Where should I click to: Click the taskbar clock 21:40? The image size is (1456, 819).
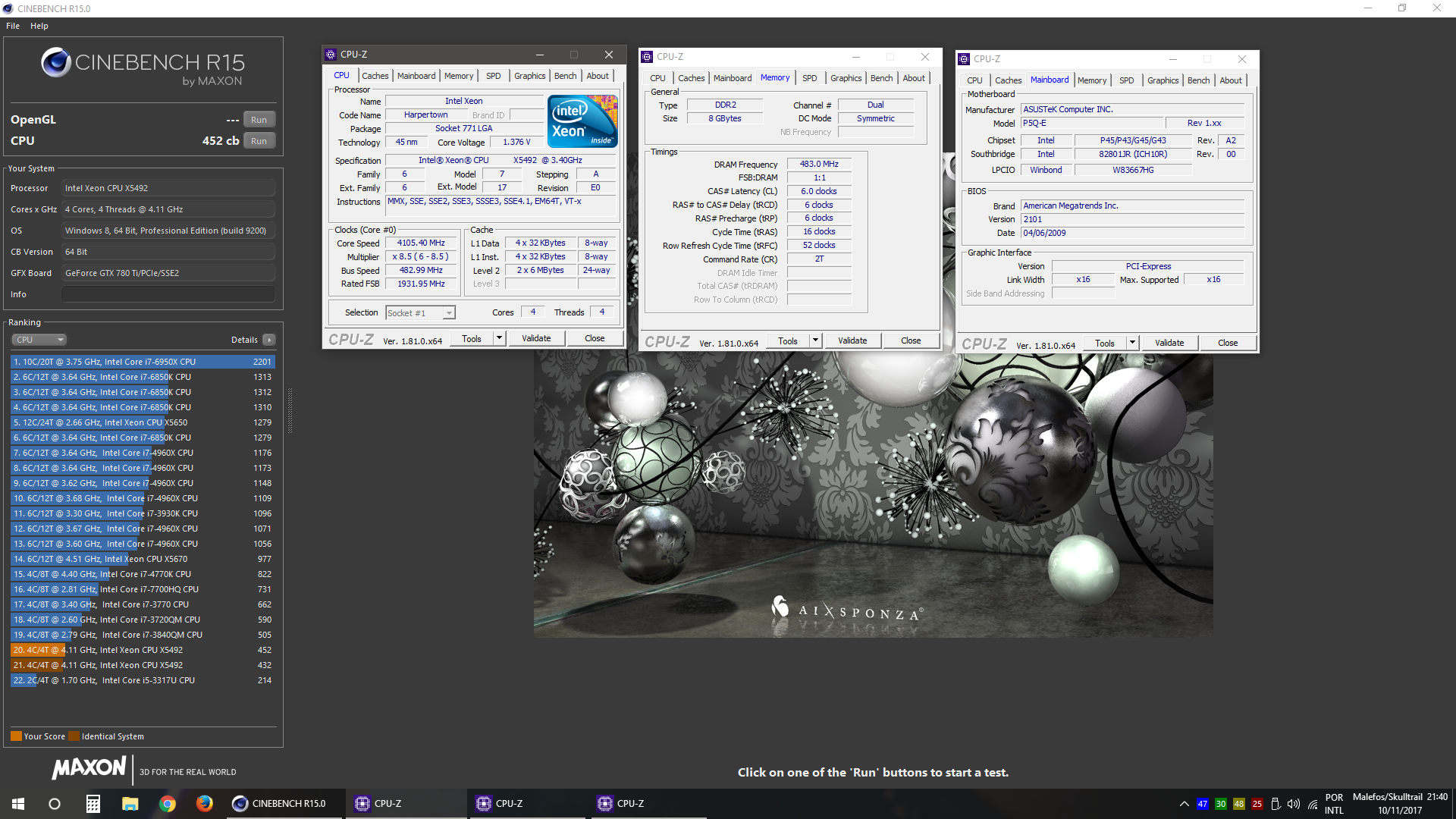coord(1437,797)
